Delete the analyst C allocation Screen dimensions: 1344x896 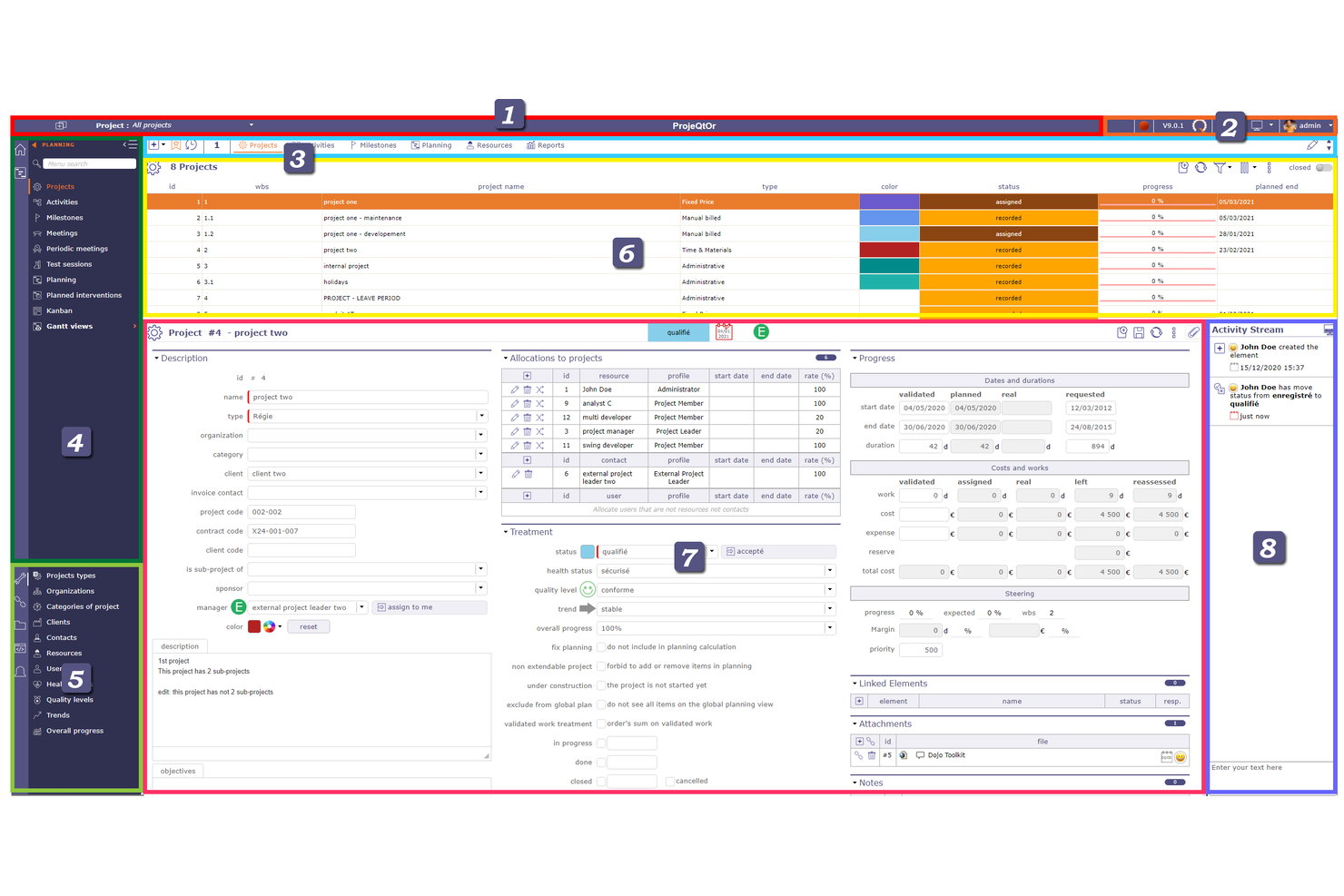pos(527,403)
